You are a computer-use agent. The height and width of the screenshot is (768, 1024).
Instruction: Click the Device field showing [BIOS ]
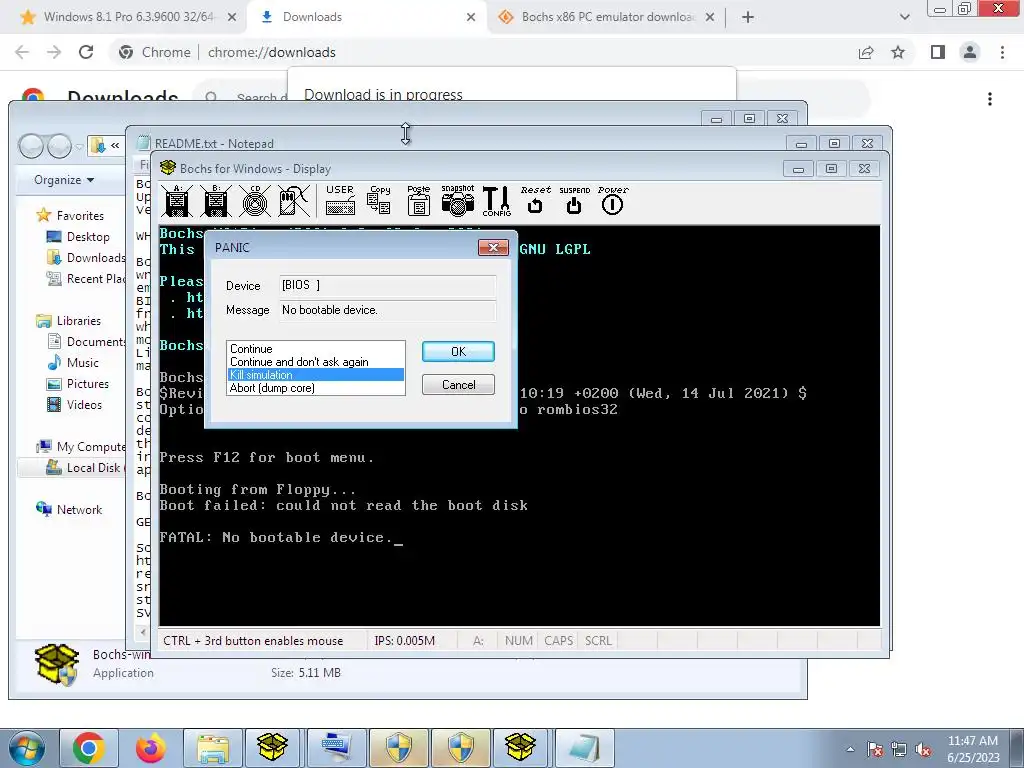[388, 285]
